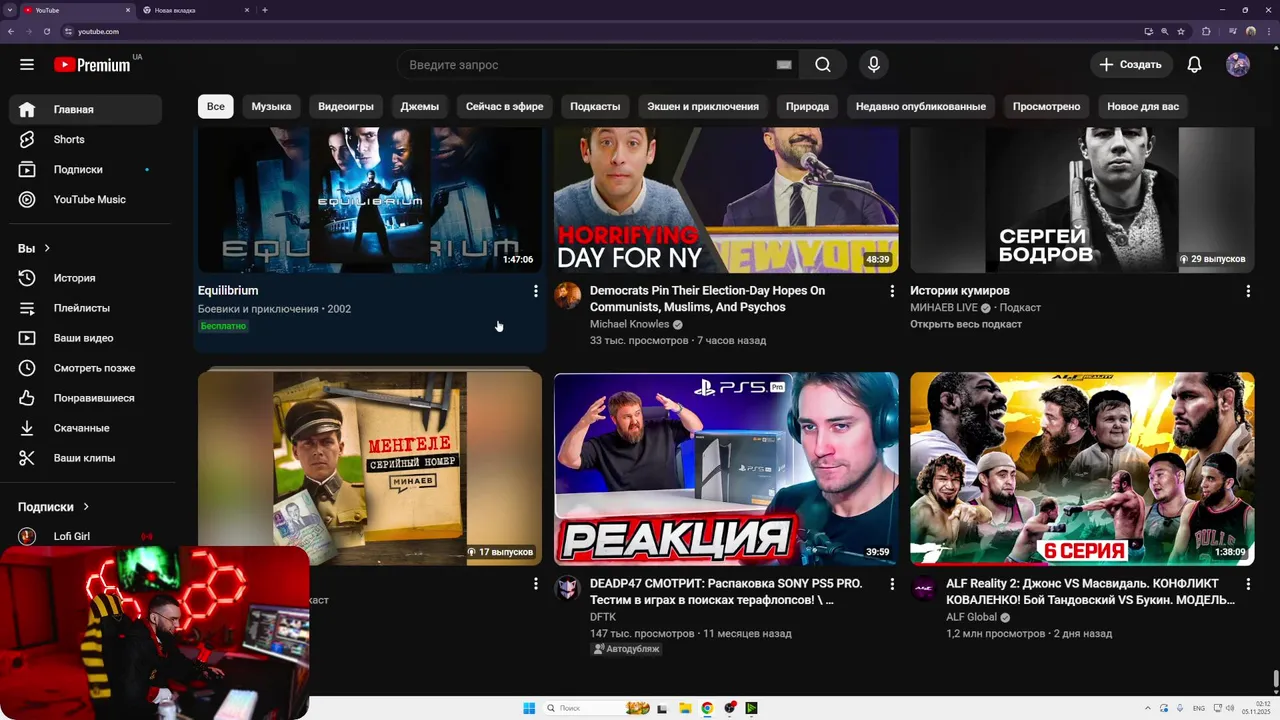Expand the Подписки section heading
This screenshot has height=720, width=1280.
pos(54,507)
